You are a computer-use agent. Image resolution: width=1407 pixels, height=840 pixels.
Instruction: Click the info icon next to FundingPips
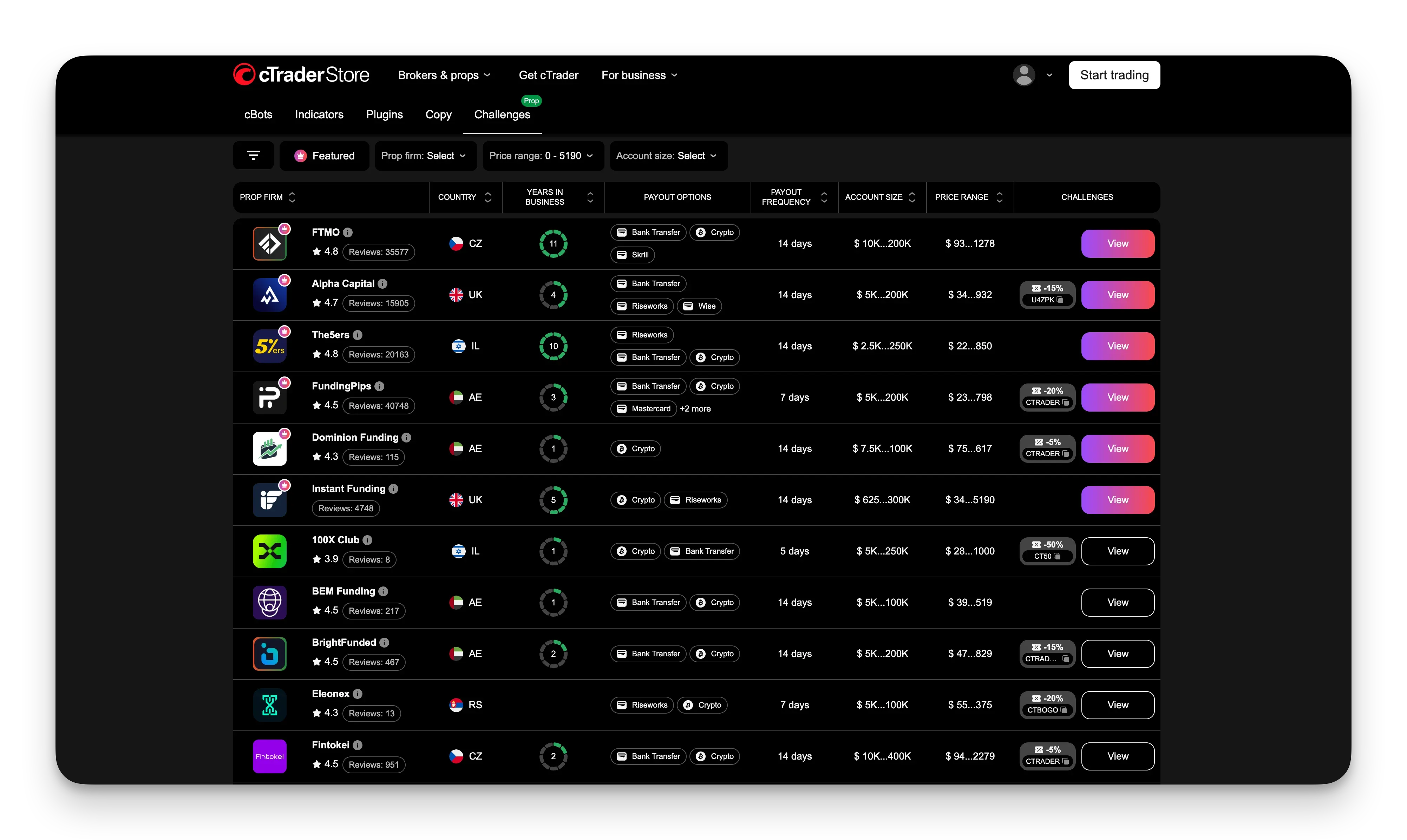379,386
